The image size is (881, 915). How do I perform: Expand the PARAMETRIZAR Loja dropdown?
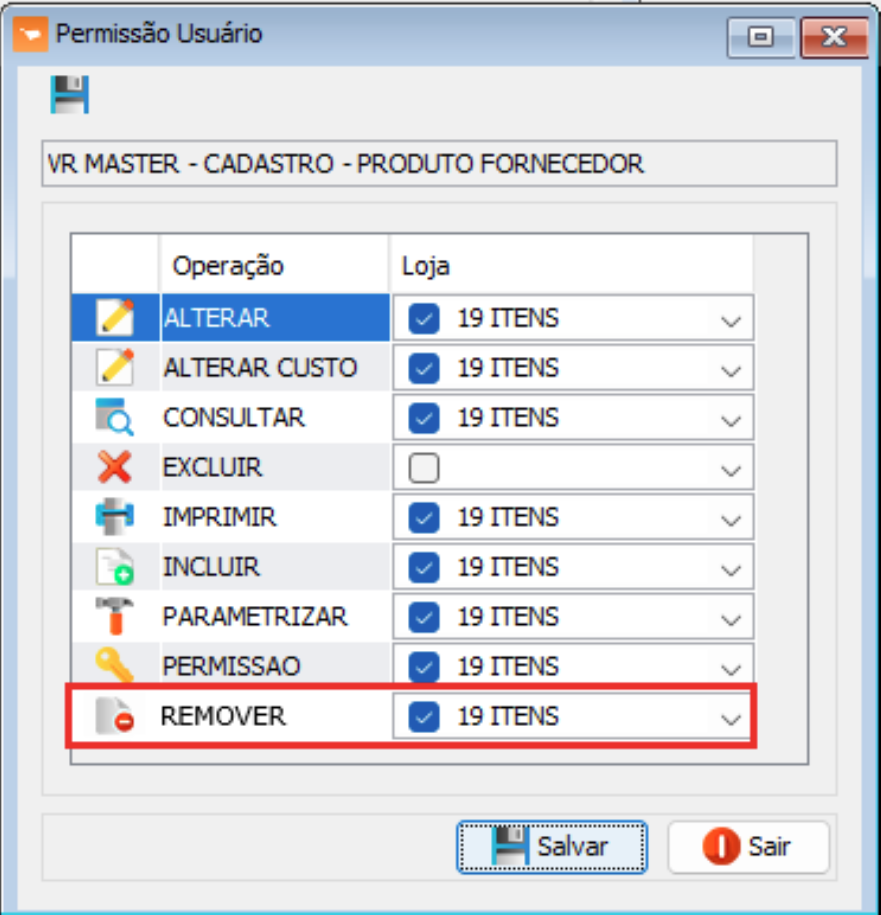click(731, 617)
